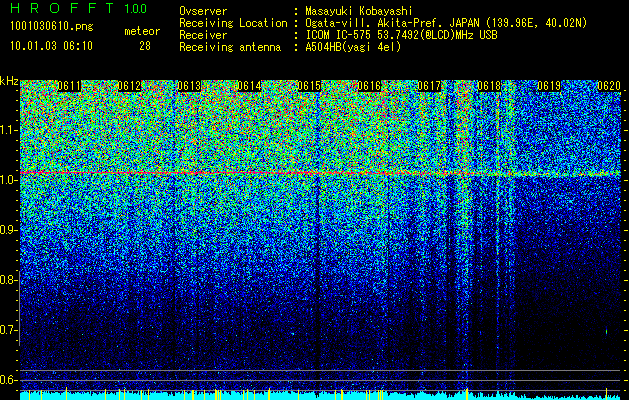
Task: Click the date stamp 10.01.03 06:10
Action: pos(51,45)
